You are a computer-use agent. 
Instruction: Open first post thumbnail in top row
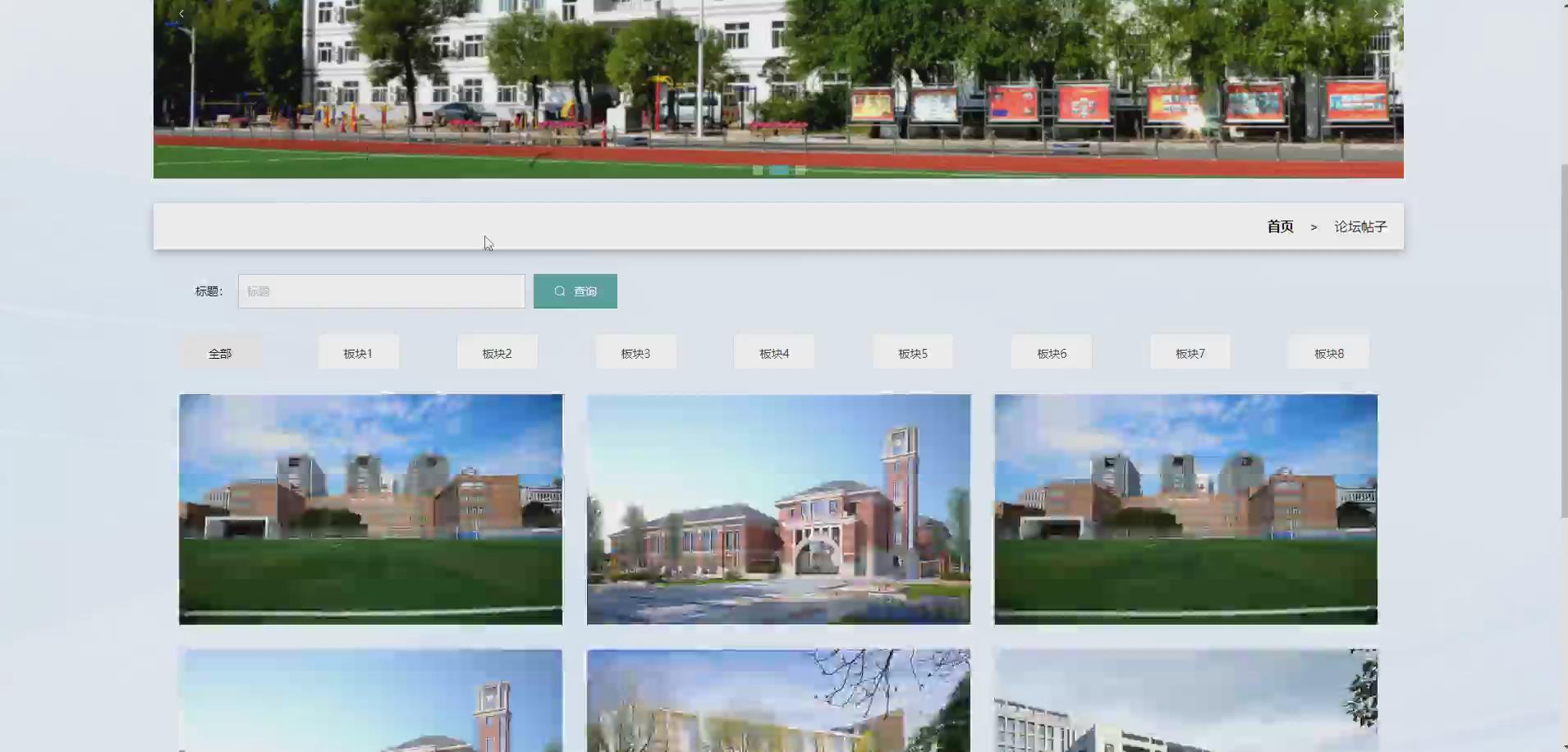point(371,509)
